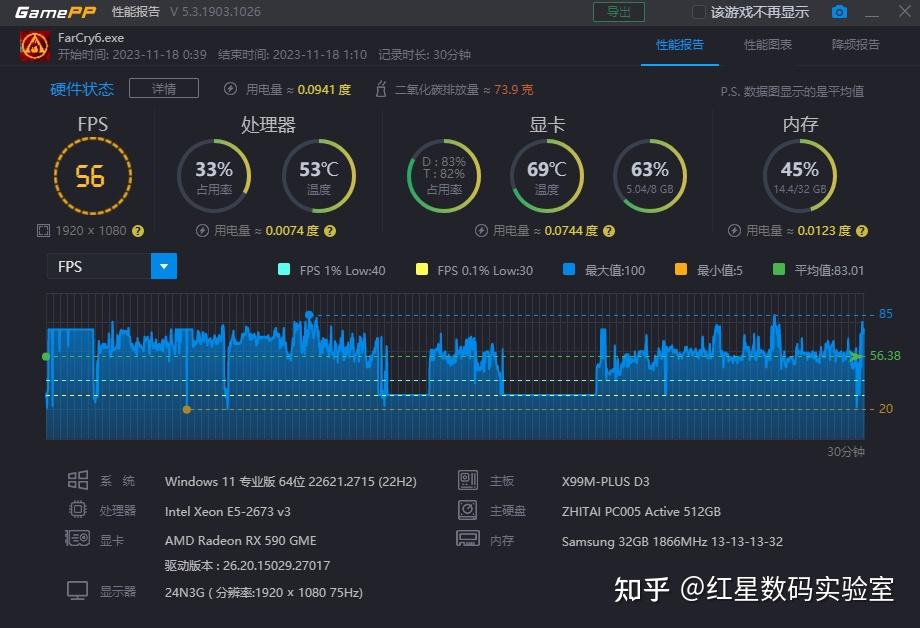Click the 导出 export button
920x628 pixels.
tap(619, 12)
